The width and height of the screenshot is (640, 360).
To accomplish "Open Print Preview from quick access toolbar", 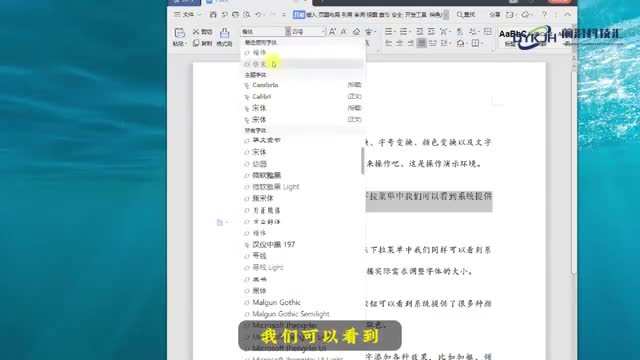I will (247, 15).
